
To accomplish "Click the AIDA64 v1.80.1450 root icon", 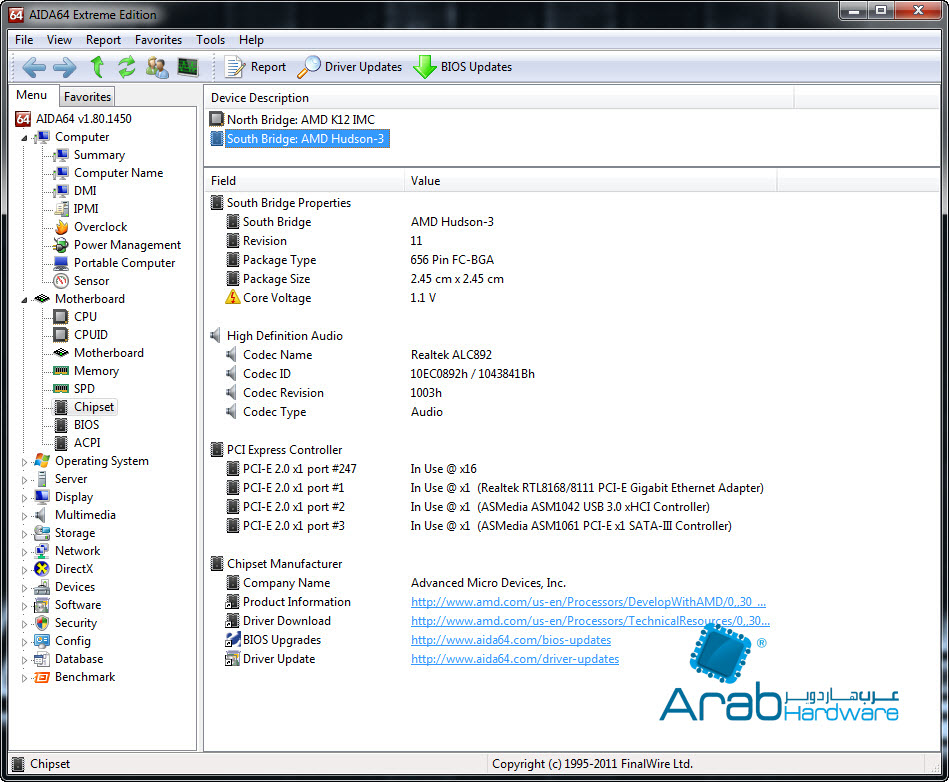I will tap(23, 119).
